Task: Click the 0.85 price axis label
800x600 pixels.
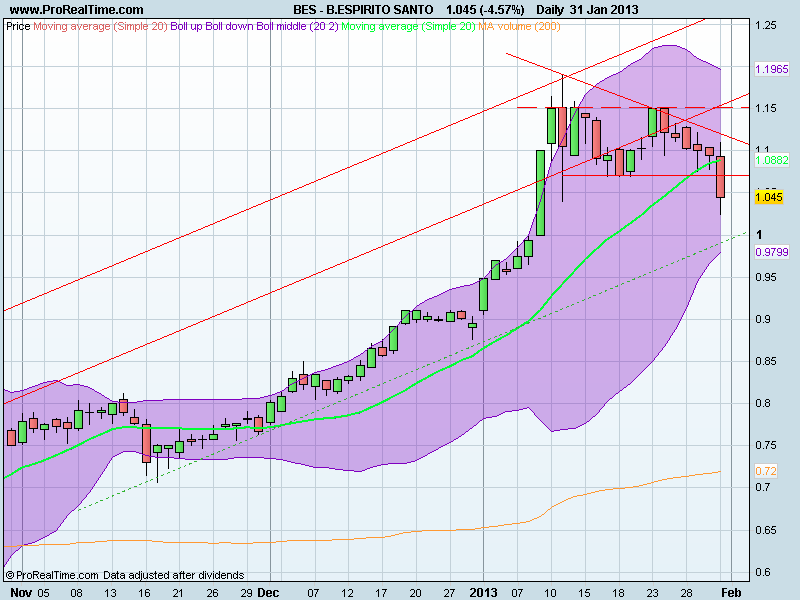Action: click(x=766, y=361)
